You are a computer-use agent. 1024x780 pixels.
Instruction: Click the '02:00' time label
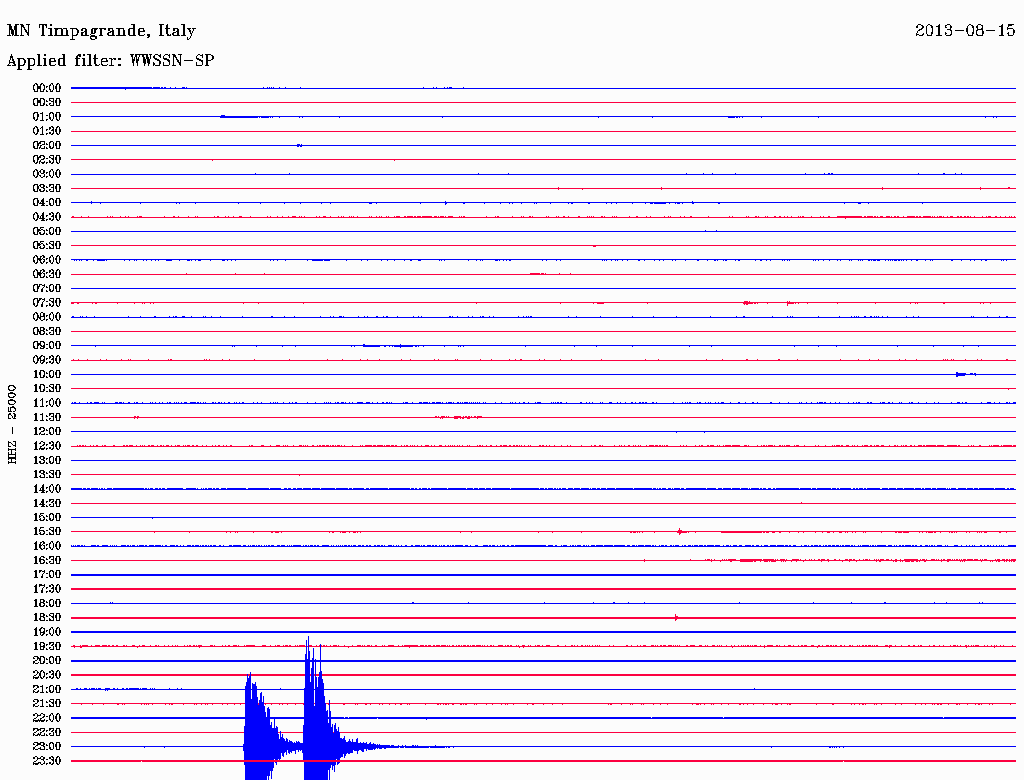point(46,146)
